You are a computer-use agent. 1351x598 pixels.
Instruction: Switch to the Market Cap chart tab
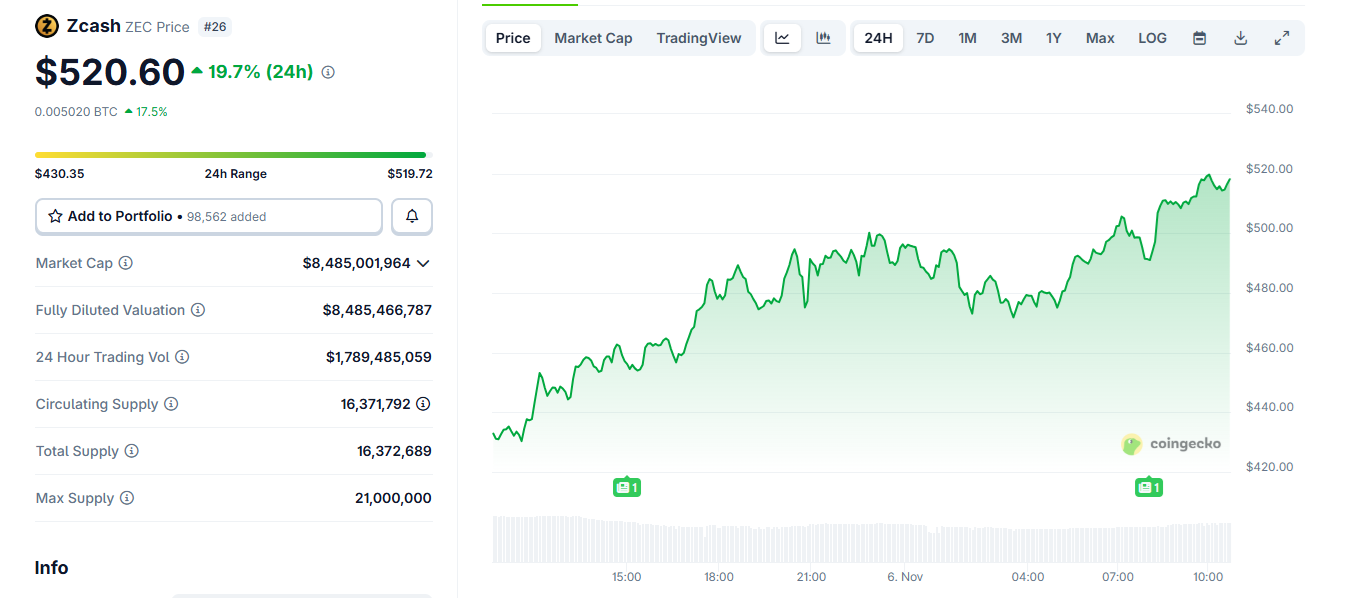tap(592, 37)
